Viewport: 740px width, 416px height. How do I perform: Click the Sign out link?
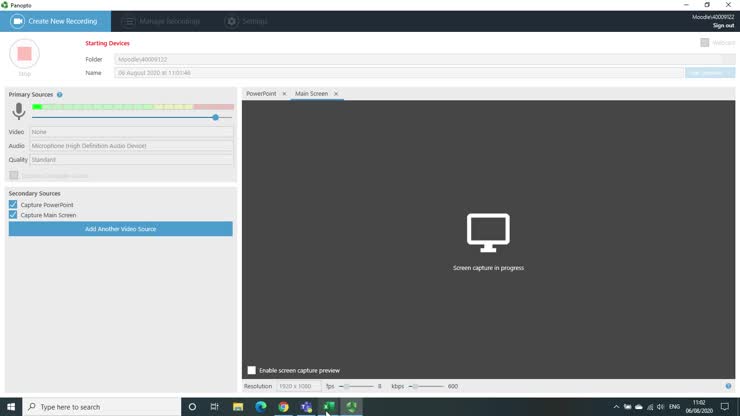click(723, 26)
